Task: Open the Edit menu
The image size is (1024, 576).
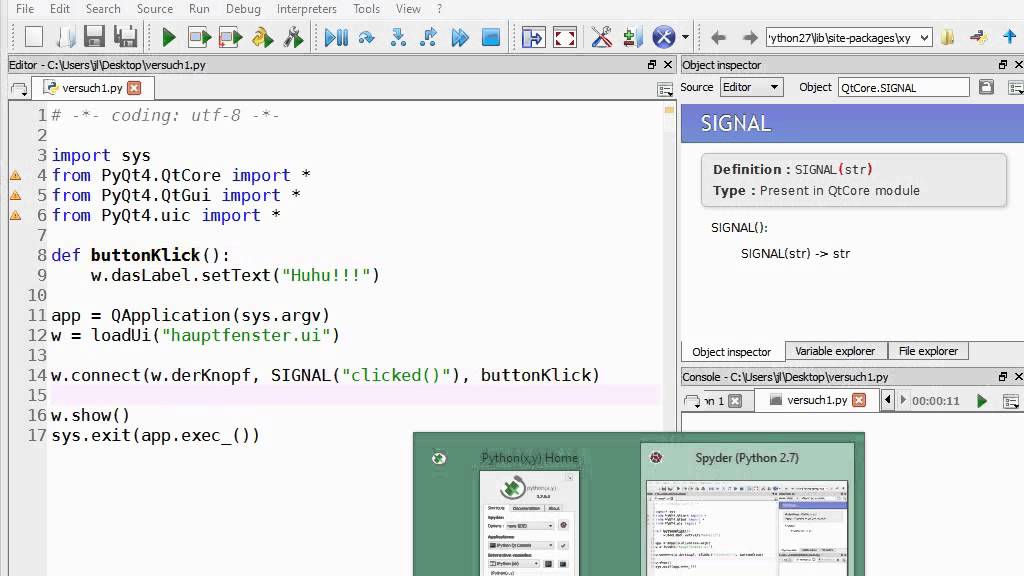Action: [x=59, y=8]
